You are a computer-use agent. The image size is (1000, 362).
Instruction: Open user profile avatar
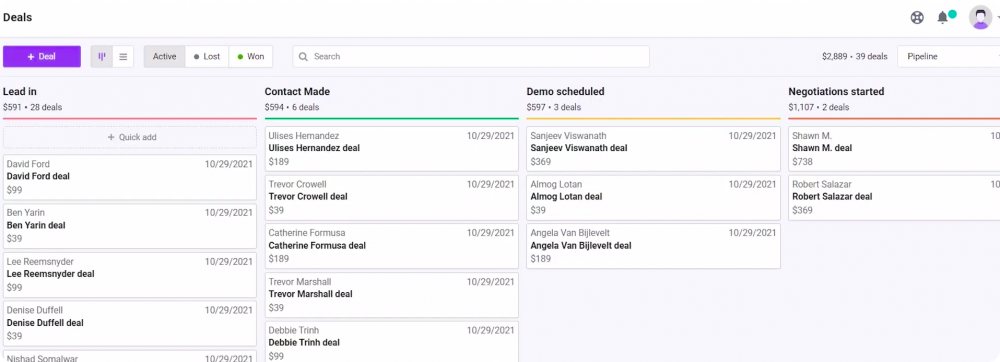(x=980, y=17)
